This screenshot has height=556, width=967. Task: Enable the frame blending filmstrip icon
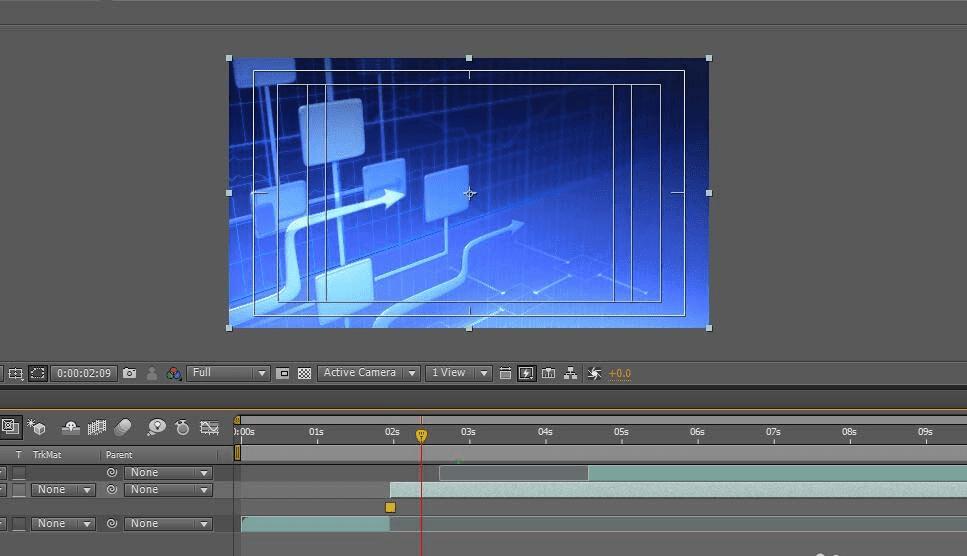[x=97, y=428]
